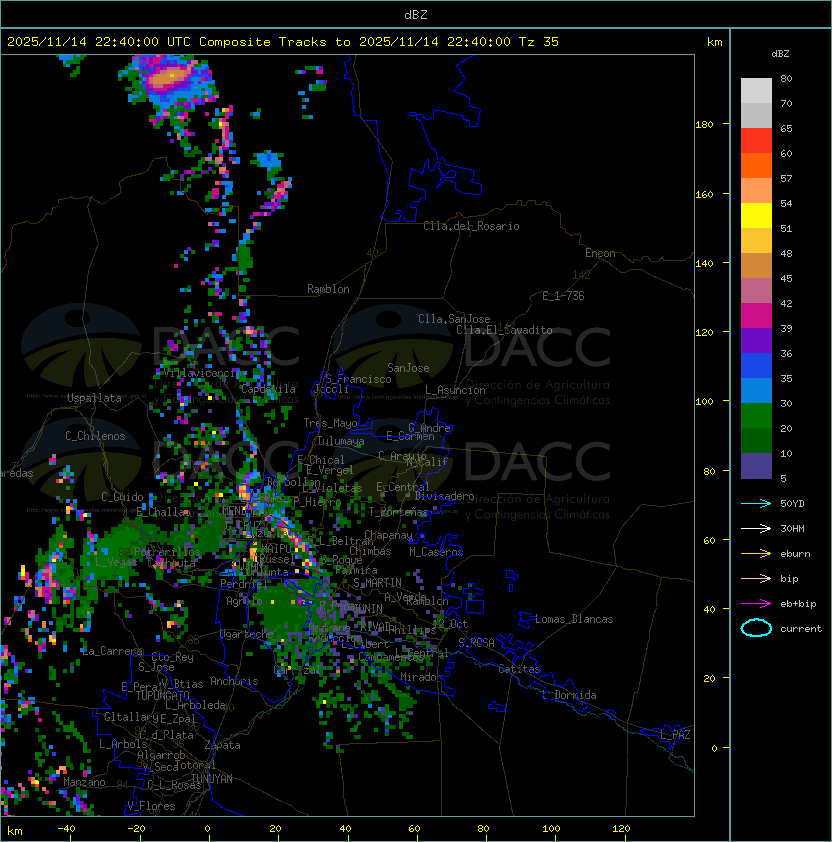Screen dimensions: 832x842
Task: Pick the slate 10–5 dBZ swatch
Action: tap(756, 466)
